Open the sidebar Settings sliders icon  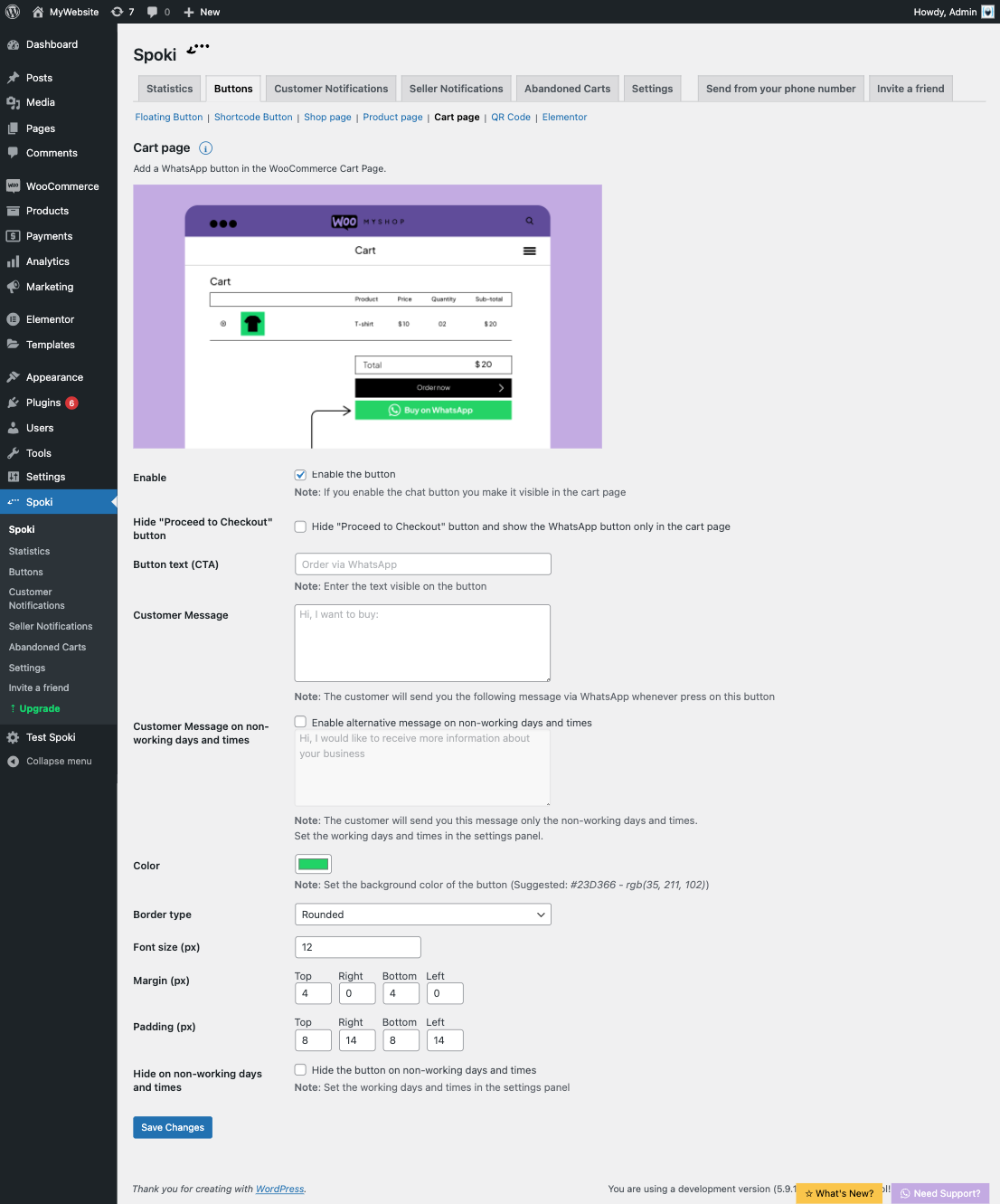(x=13, y=477)
